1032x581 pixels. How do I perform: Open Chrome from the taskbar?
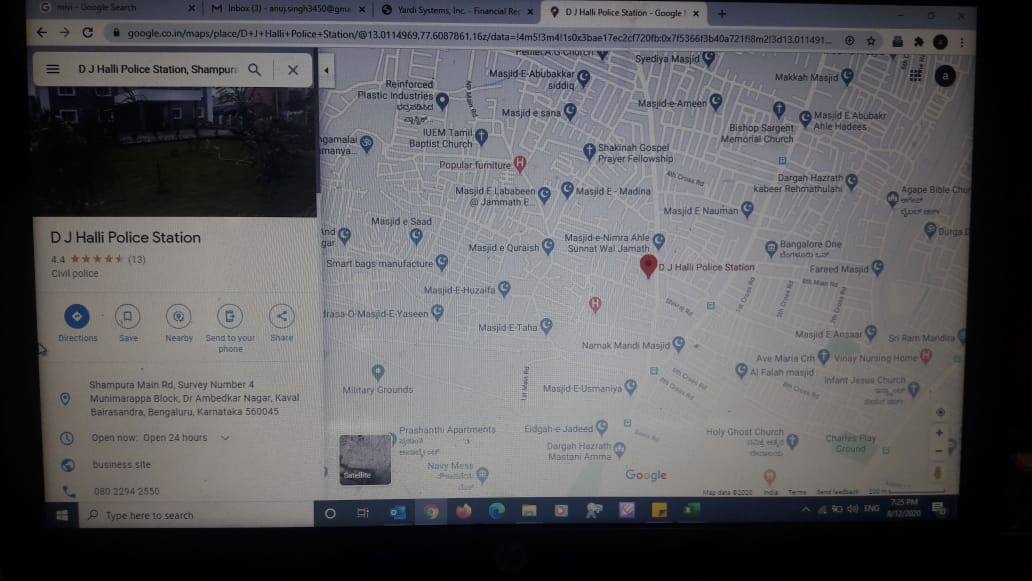[430, 511]
